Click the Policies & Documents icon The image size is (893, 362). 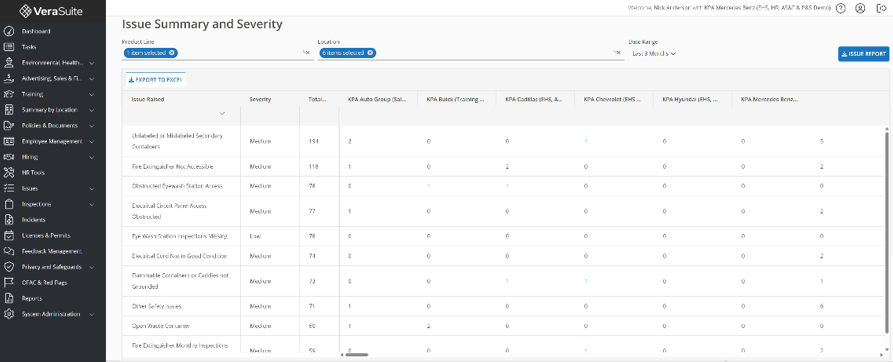coord(9,126)
